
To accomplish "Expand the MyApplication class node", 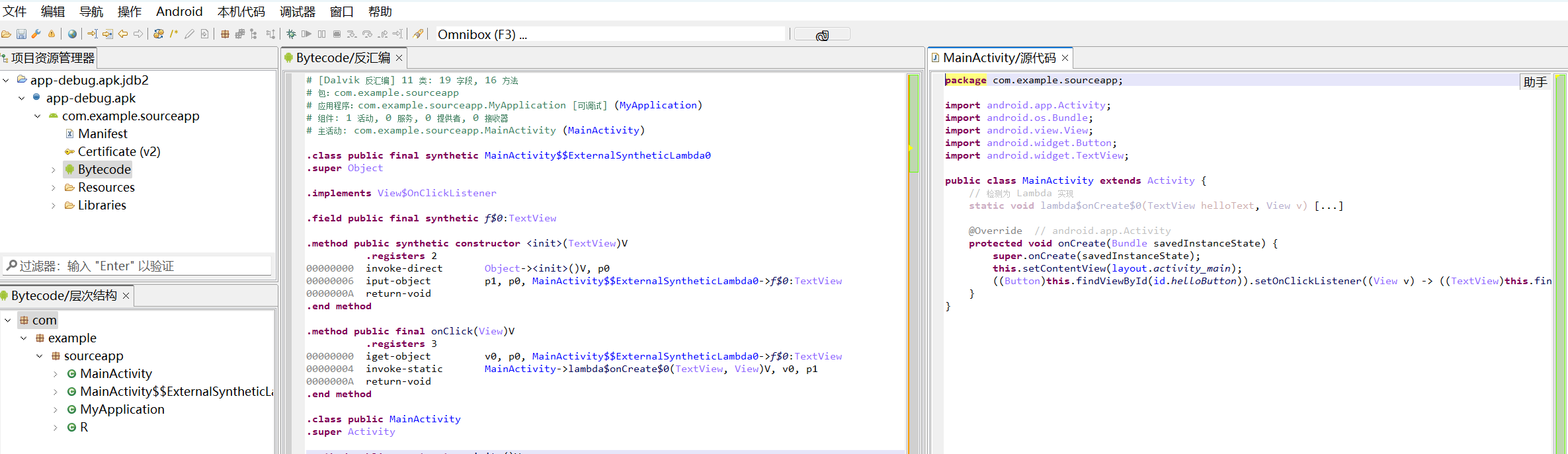I will (56, 410).
